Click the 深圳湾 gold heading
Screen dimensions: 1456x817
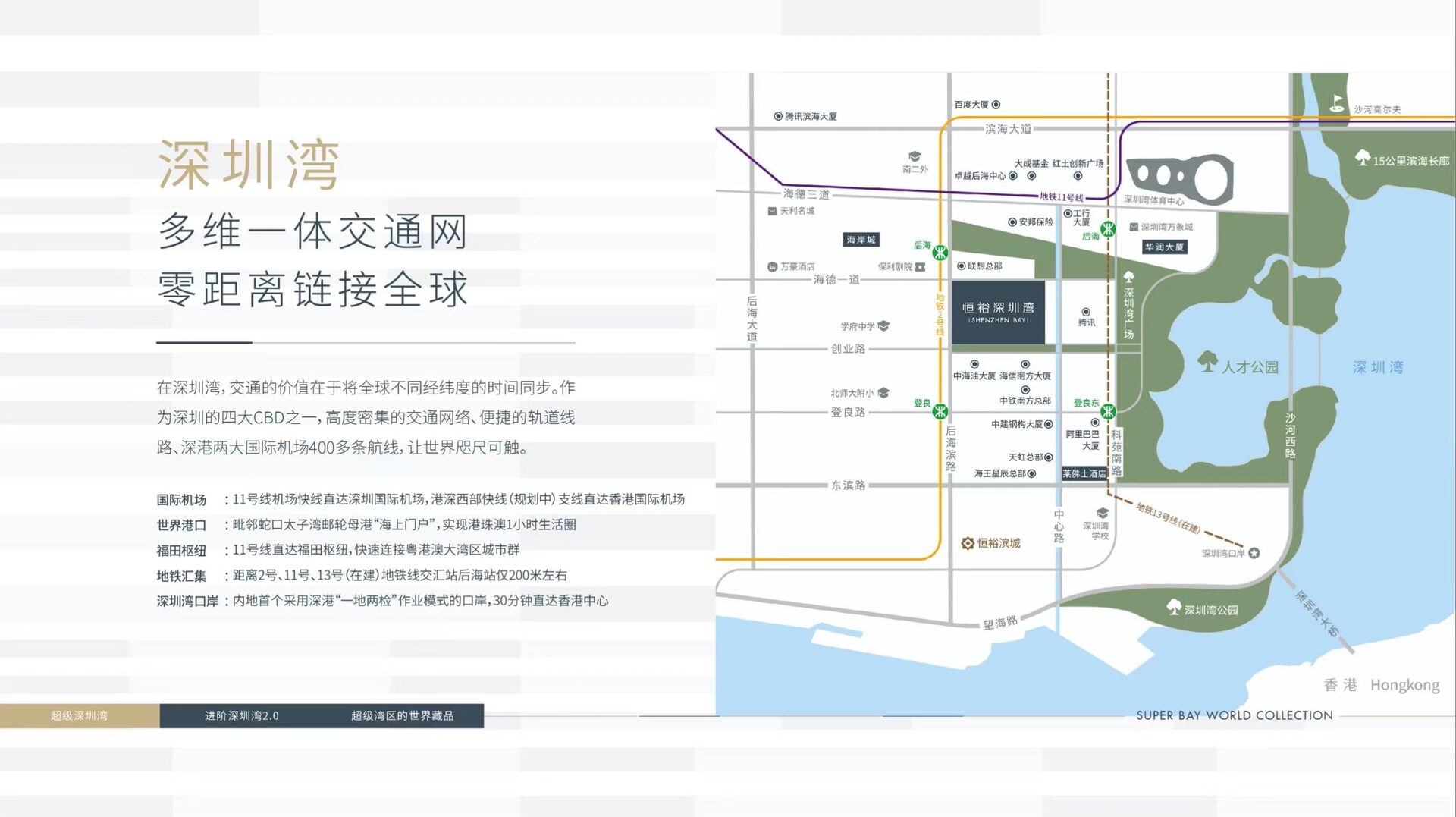(x=249, y=165)
